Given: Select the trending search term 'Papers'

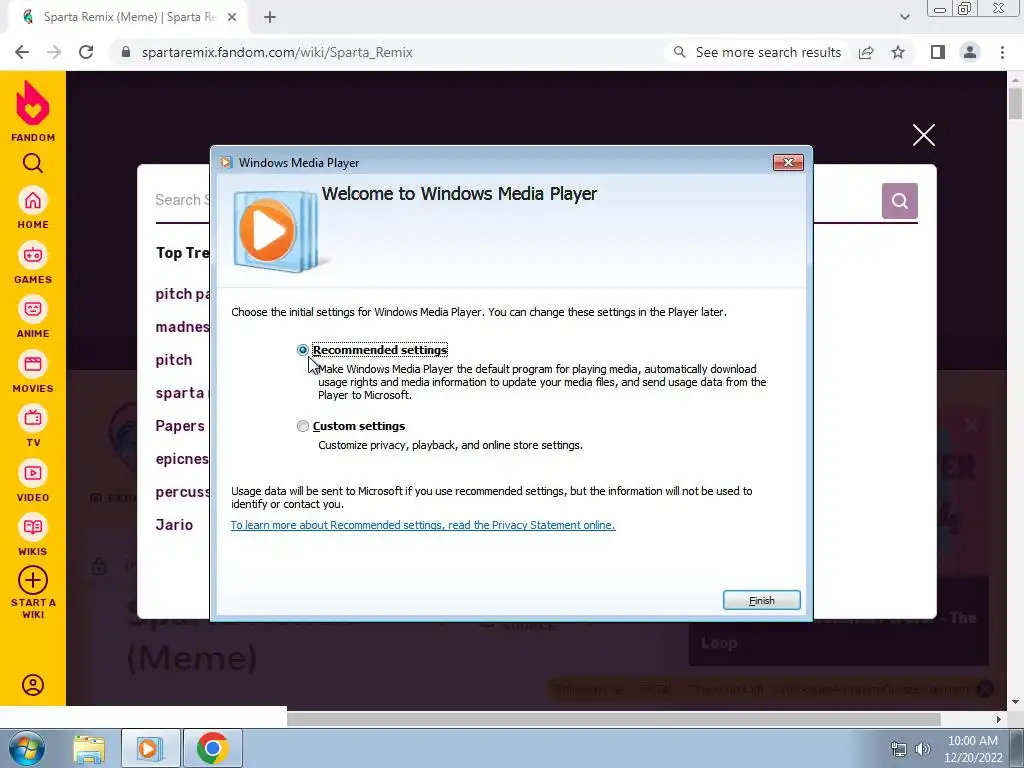Looking at the screenshot, I should [x=180, y=426].
